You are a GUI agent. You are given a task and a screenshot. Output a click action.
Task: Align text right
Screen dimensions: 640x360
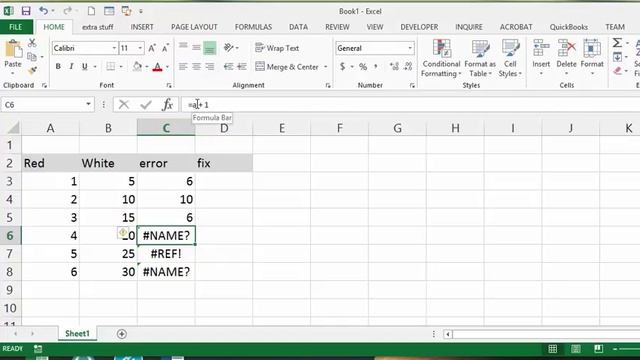(x=210, y=67)
